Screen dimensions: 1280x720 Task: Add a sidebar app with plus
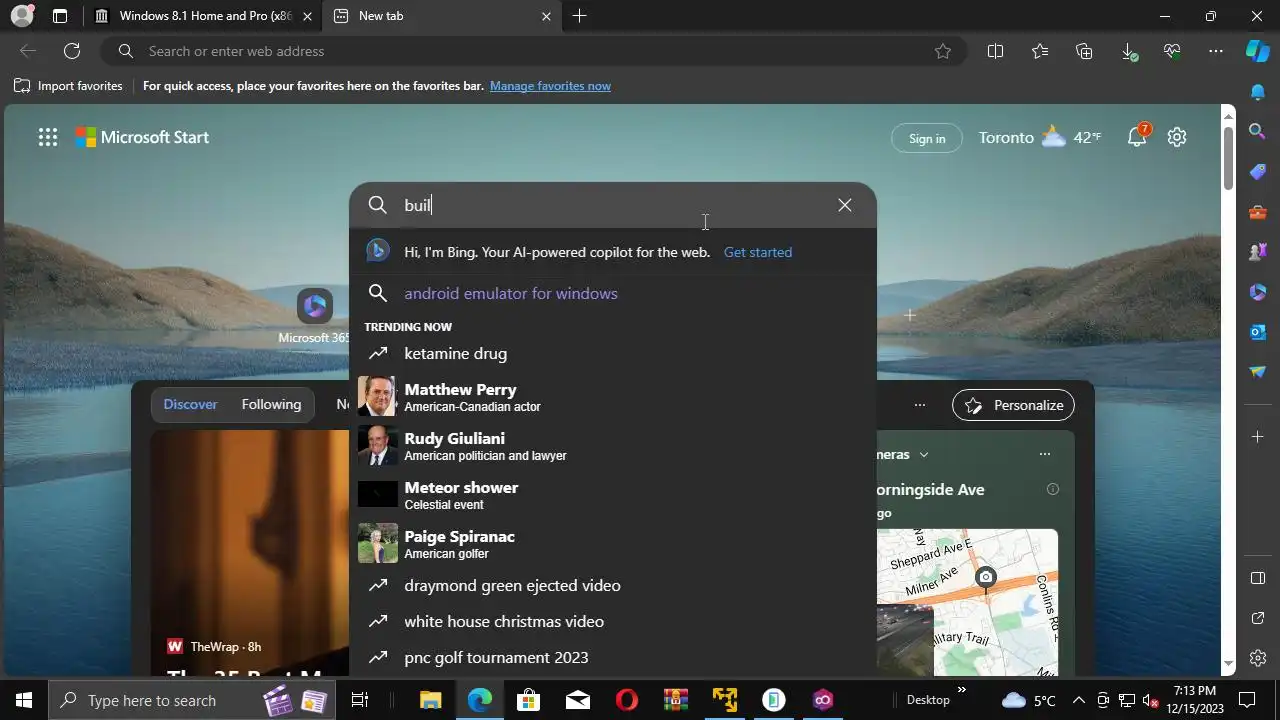[1258, 436]
